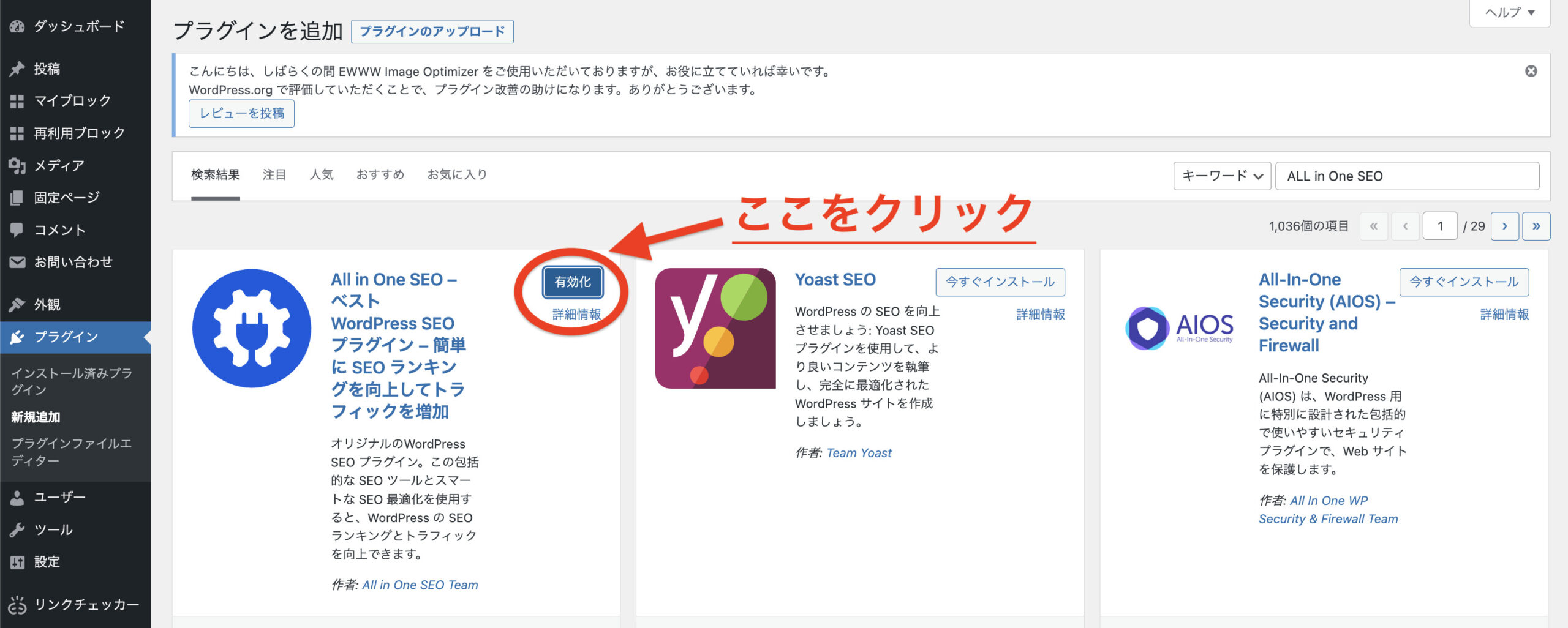
Task: Click the メディア media icon
Action: 17,166
